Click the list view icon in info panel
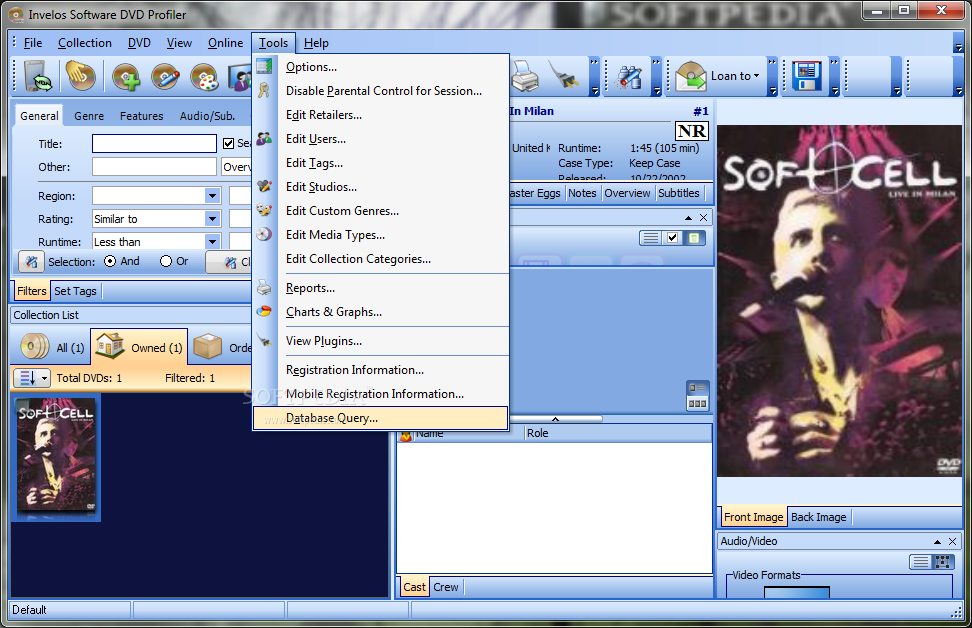The image size is (972, 628). pyautogui.click(x=650, y=238)
